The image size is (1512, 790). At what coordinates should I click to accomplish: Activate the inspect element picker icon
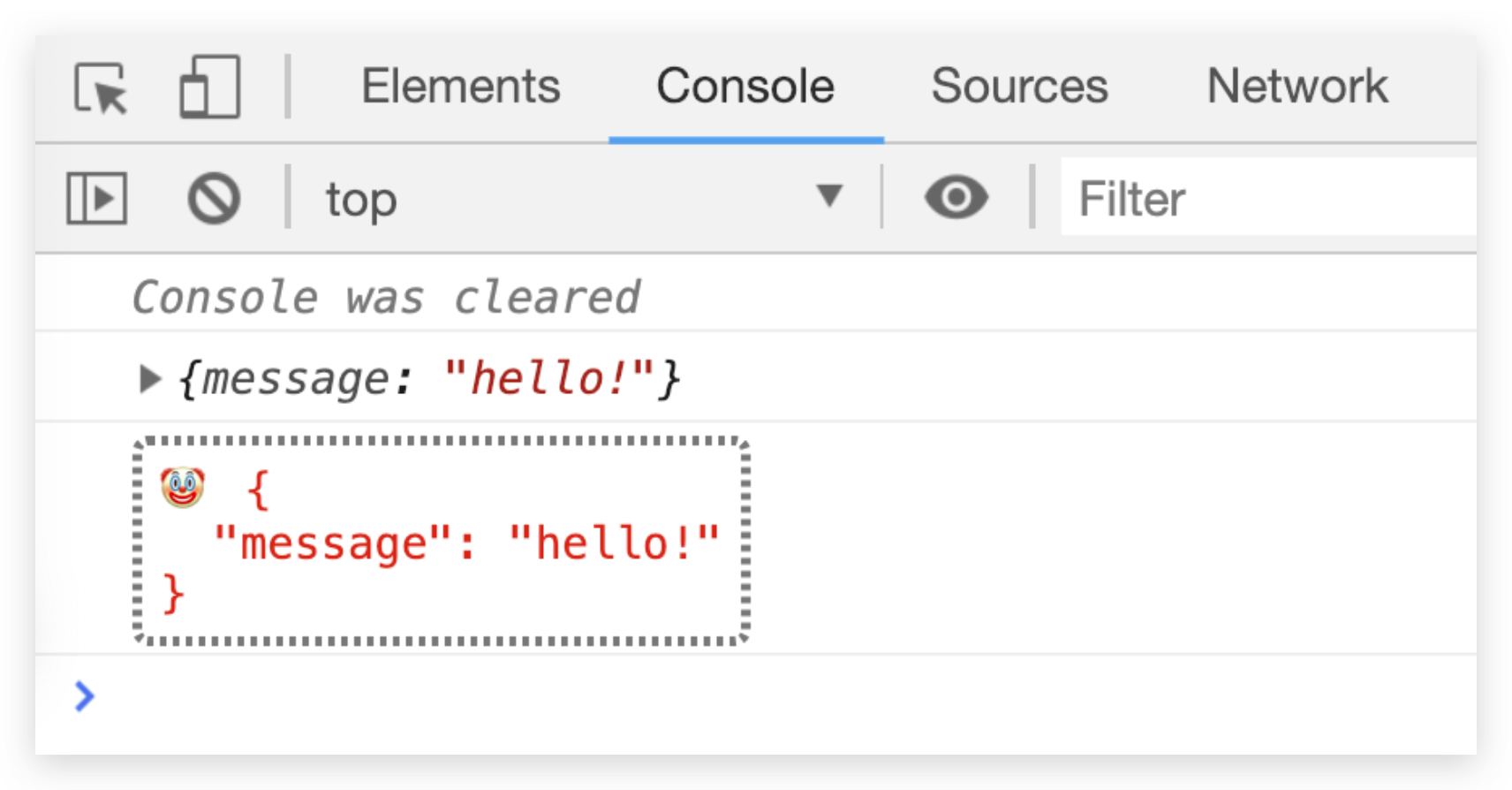pyautogui.click(x=101, y=87)
